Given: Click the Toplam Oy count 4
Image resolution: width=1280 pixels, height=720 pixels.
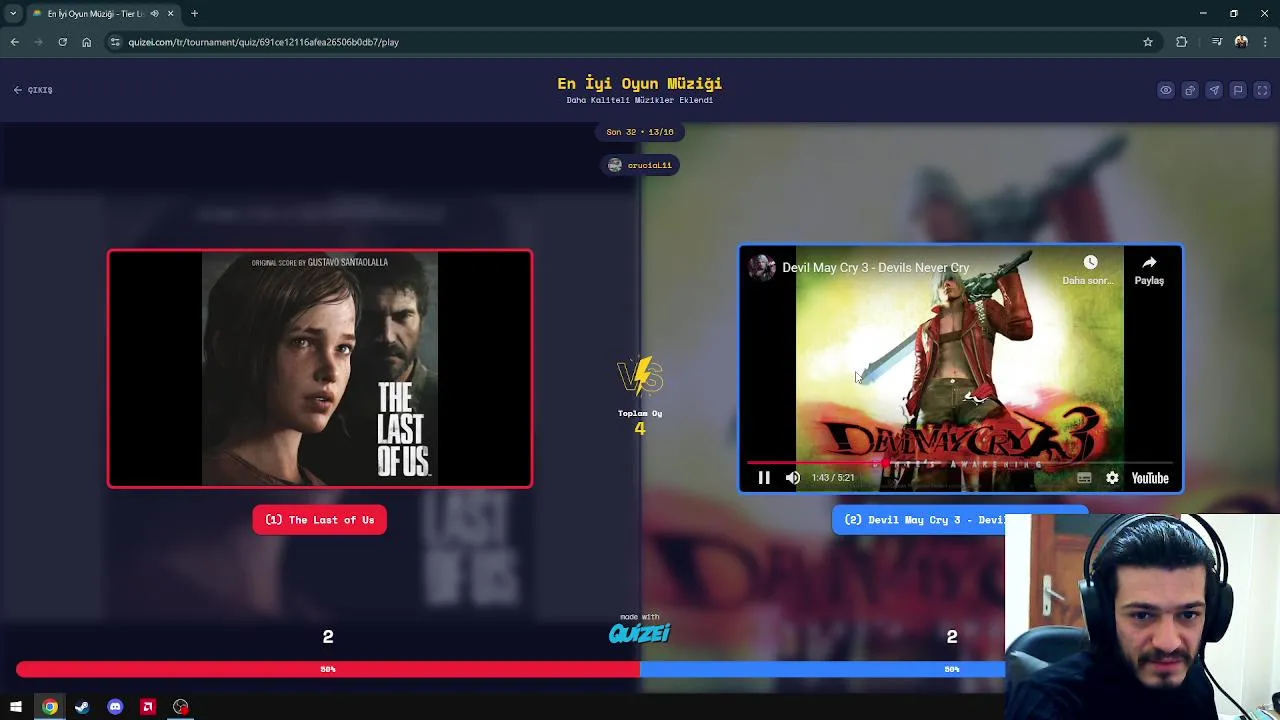Looking at the screenshot, I should (640, 429).
